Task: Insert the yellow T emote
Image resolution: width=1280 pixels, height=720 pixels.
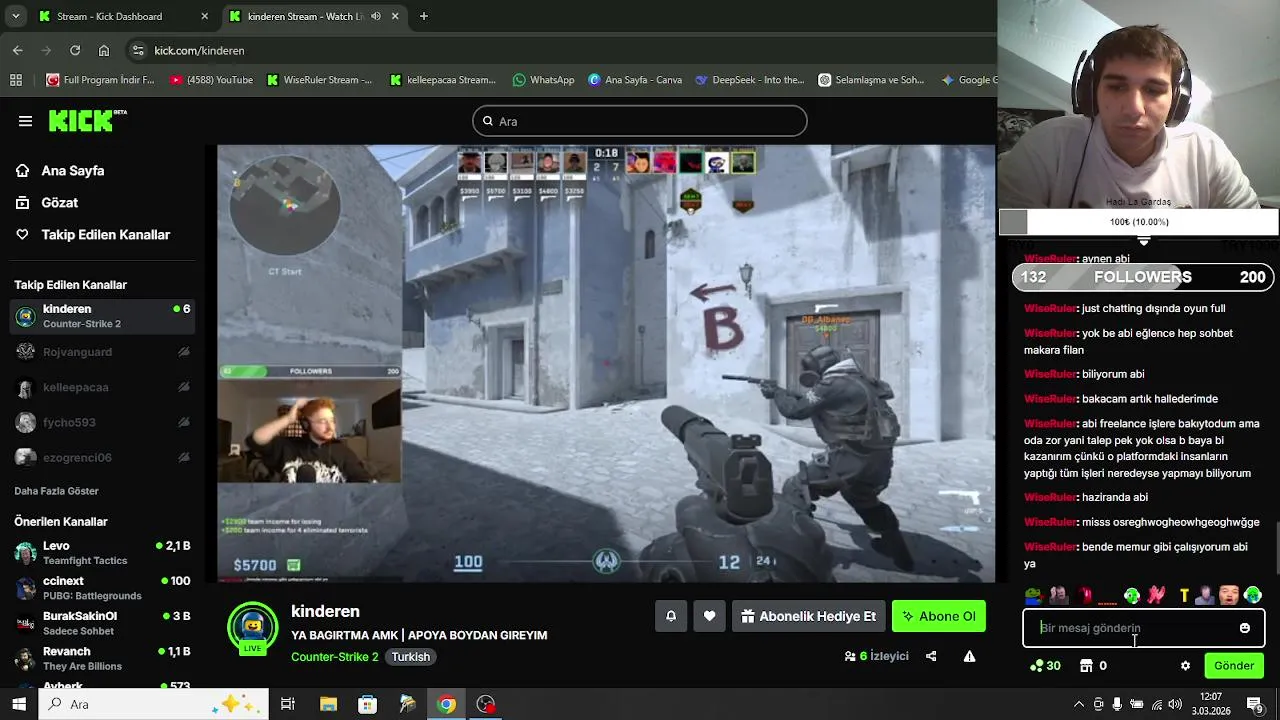Action: [x=1184, y=596]
